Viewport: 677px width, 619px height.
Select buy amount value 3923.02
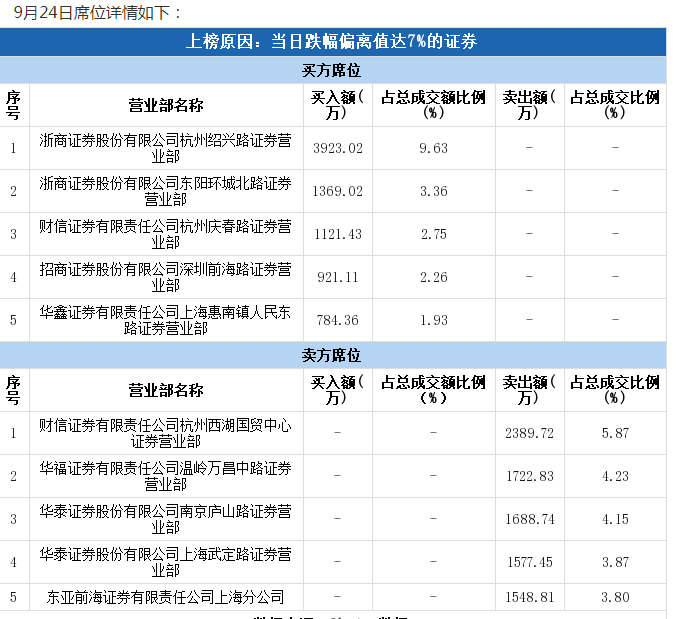[338, 148]
